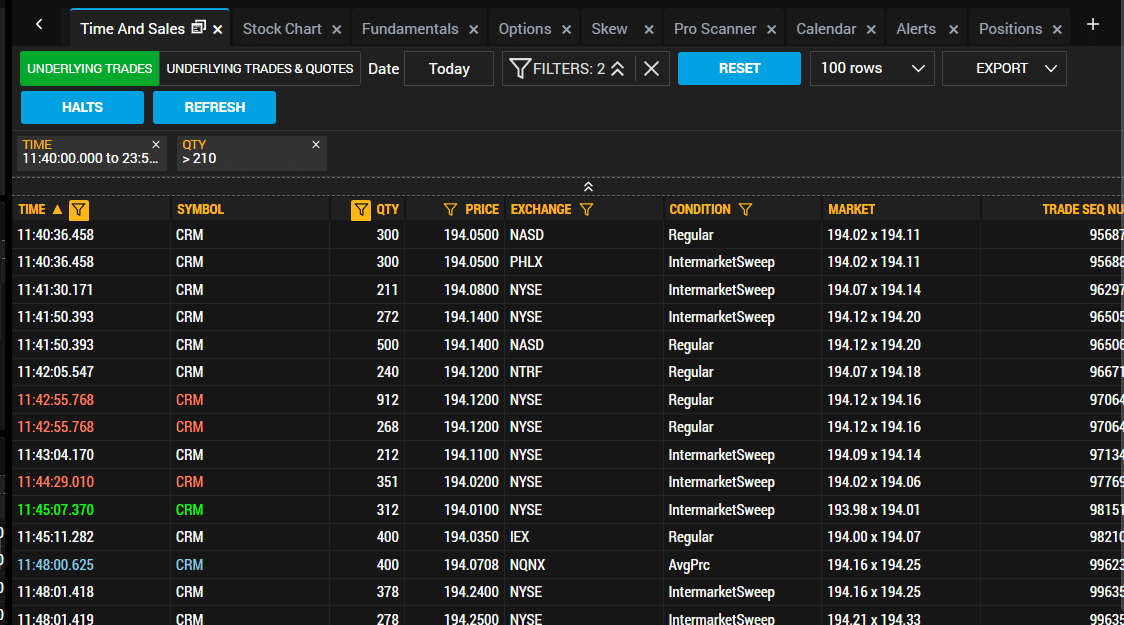Click the 194.0350 price cell
Viewport: 1124px width, 625px height.
click(x=471, y=537)
